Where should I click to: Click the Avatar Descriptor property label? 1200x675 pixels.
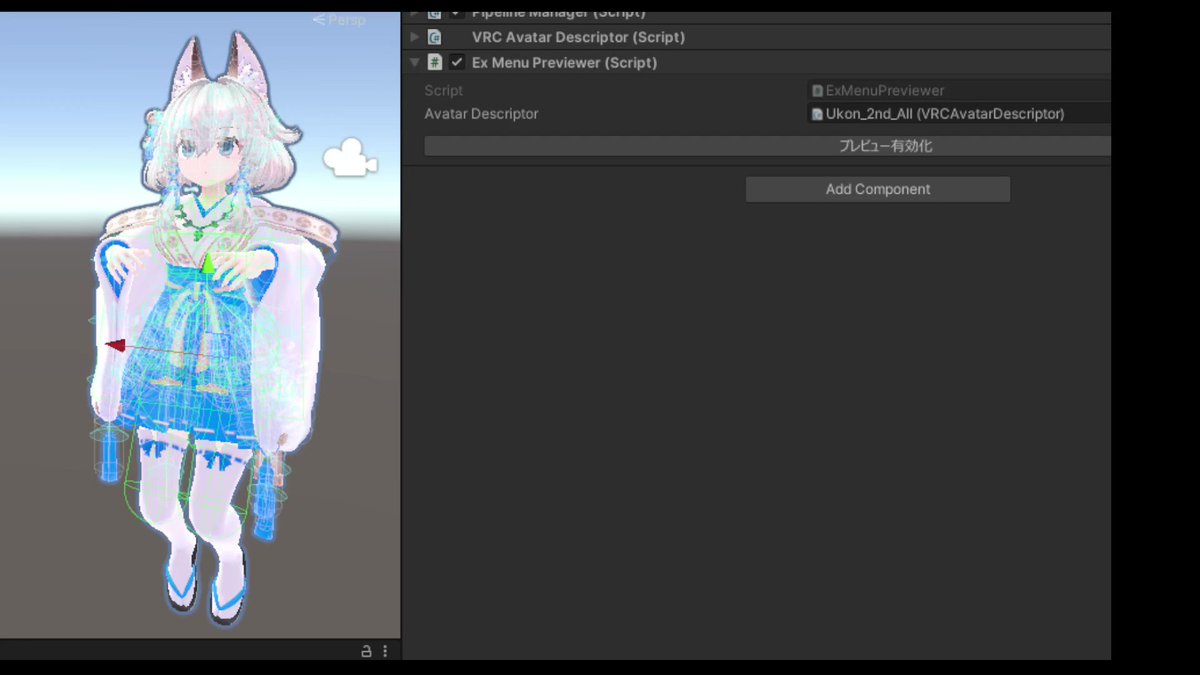point(481,114)
